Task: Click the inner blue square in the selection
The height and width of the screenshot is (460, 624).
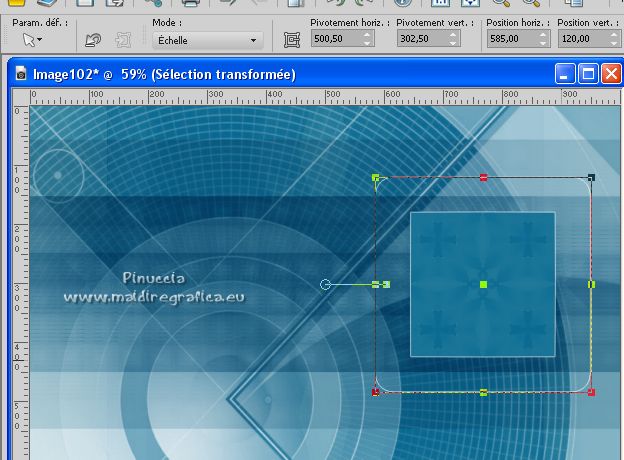Action: [x=483, y=284]
